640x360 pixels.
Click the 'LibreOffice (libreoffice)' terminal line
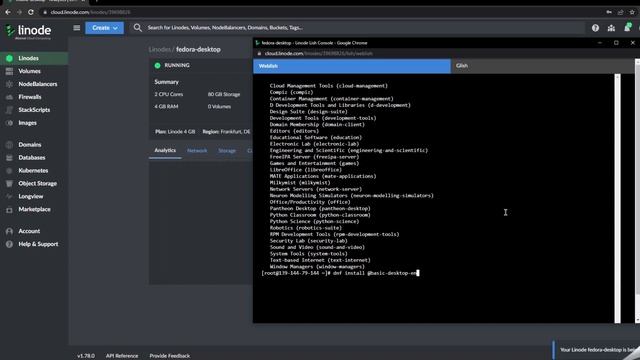point(306,170)
